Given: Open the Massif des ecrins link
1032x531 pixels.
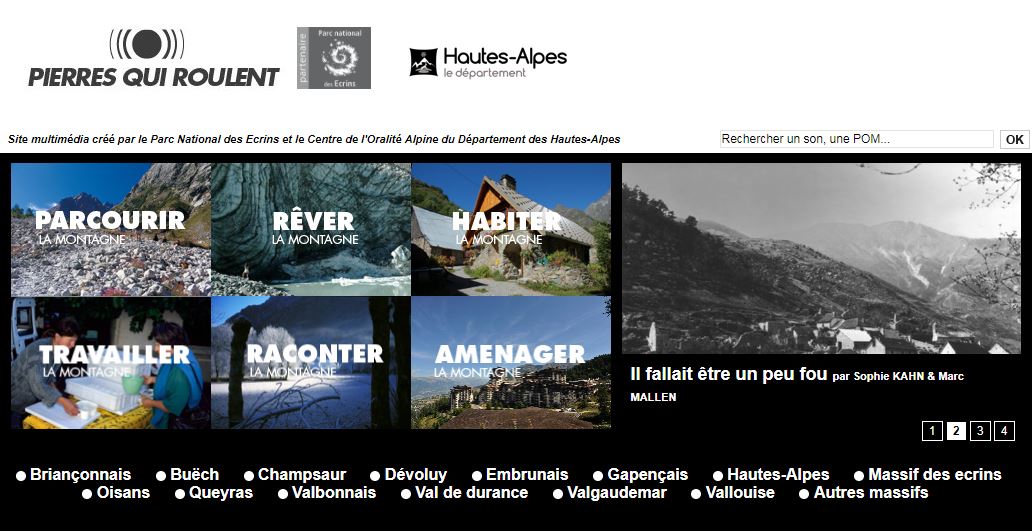Looking at the screenshot, I should click(935, 474).
